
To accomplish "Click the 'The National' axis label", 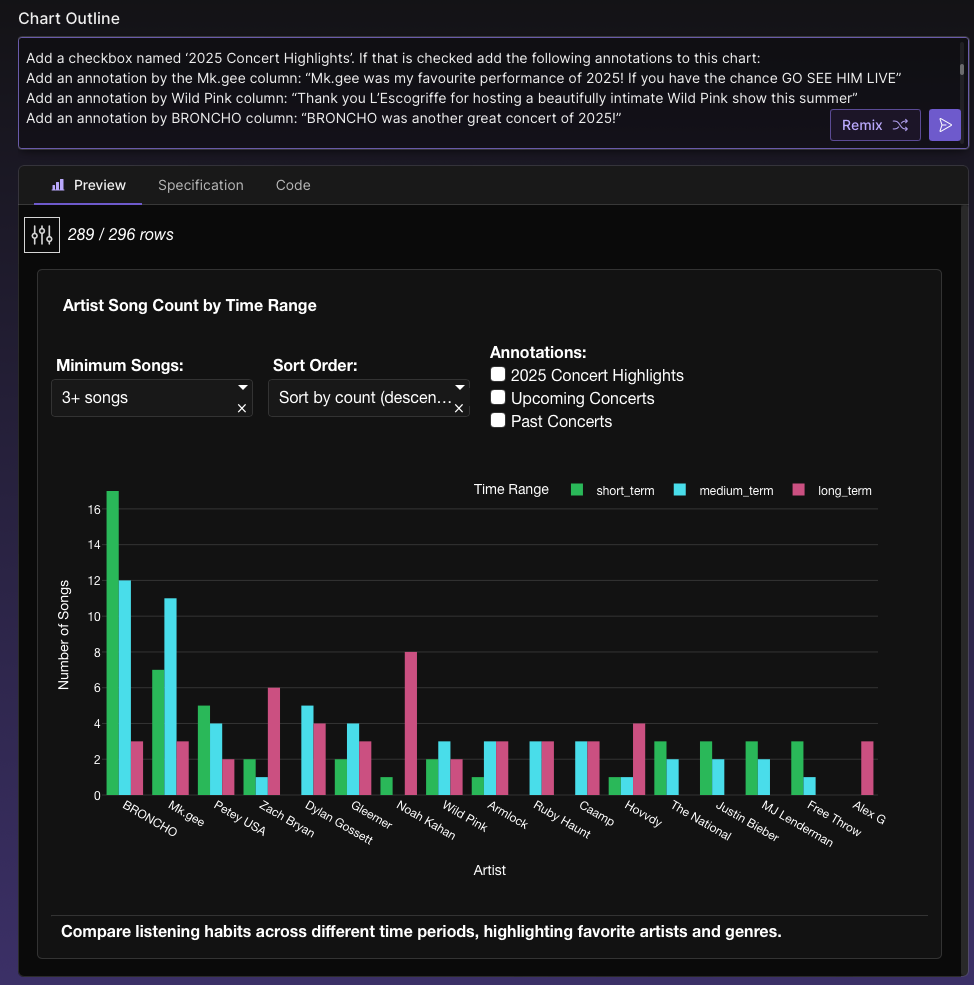I will click(701, 820).
